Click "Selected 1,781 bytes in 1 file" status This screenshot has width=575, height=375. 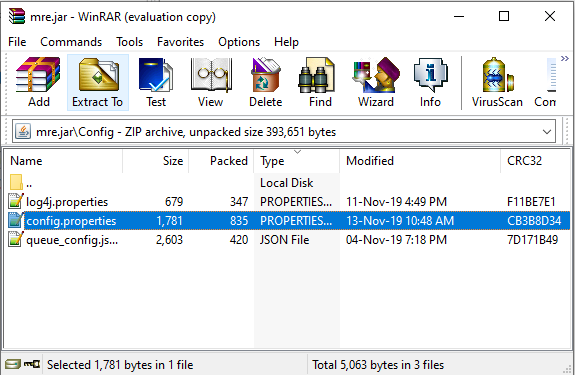(120, 365)
